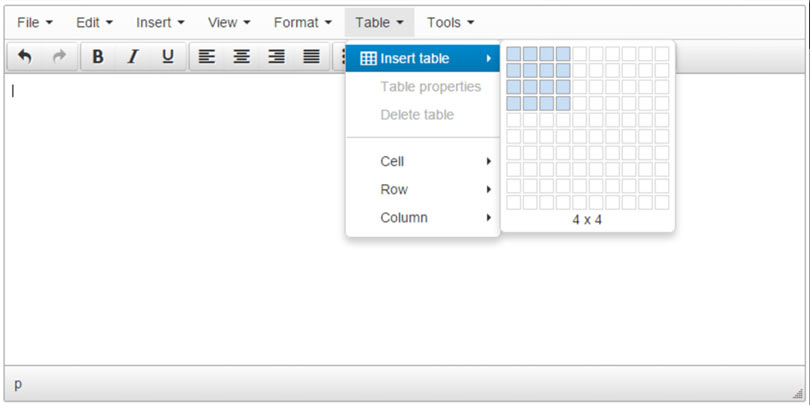Grab the editor resize handle corner

[x=798, y=393]
